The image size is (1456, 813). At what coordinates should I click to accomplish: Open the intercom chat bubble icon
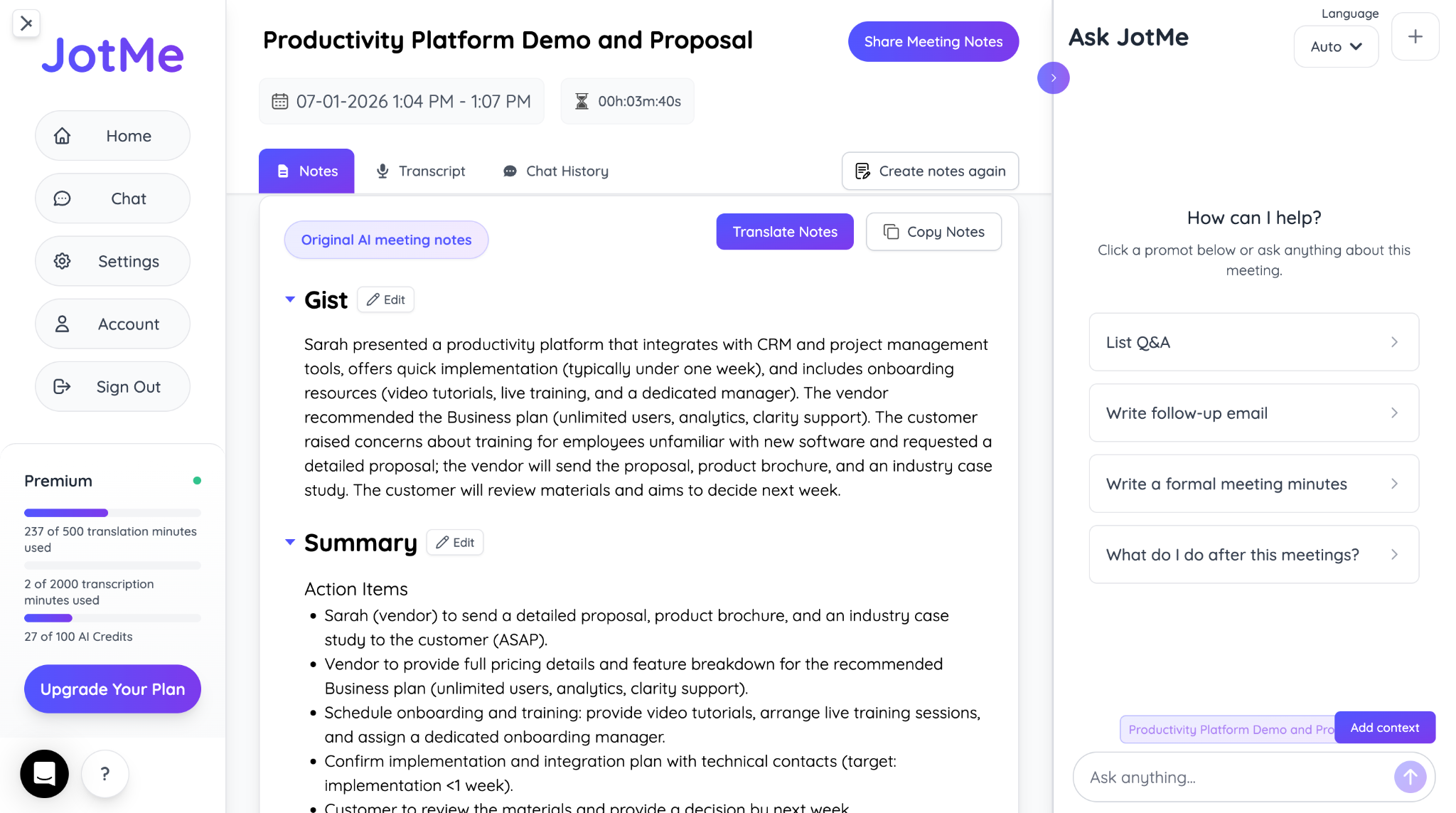(44, 773)
